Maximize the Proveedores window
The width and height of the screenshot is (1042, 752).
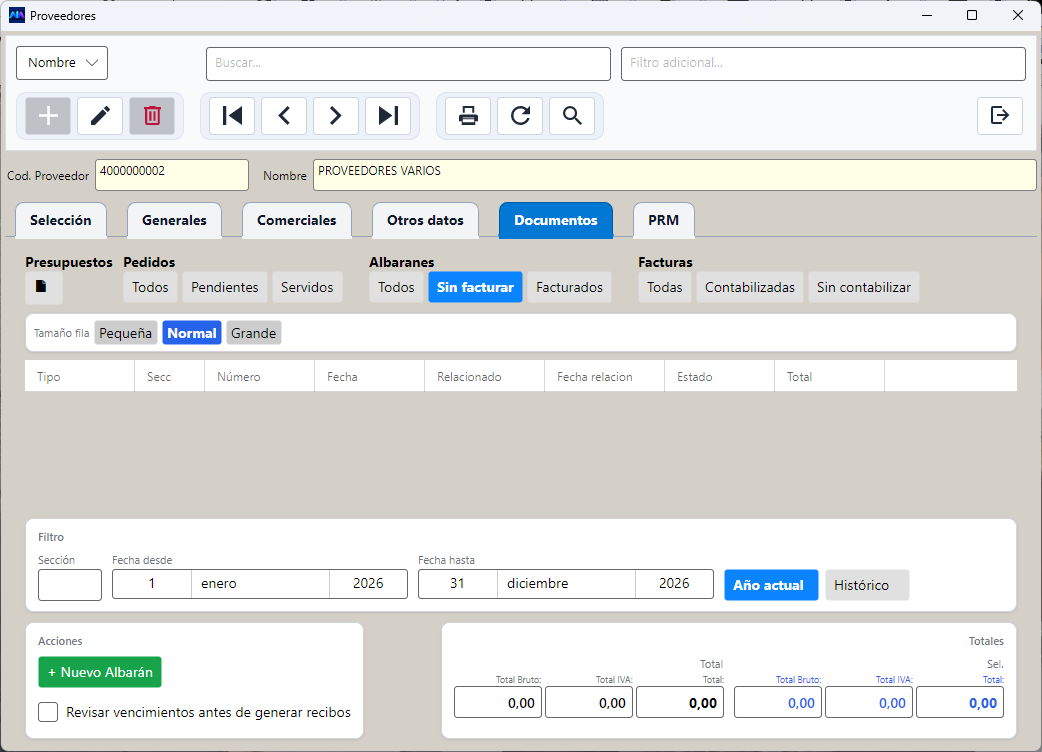point(972,15)
